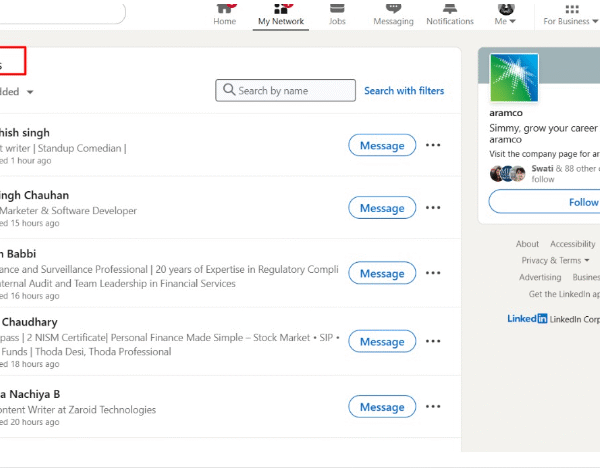Open the Recently added sort dropdown arrow
This screenshot has width=600, height=474.
tap(30, 92)
